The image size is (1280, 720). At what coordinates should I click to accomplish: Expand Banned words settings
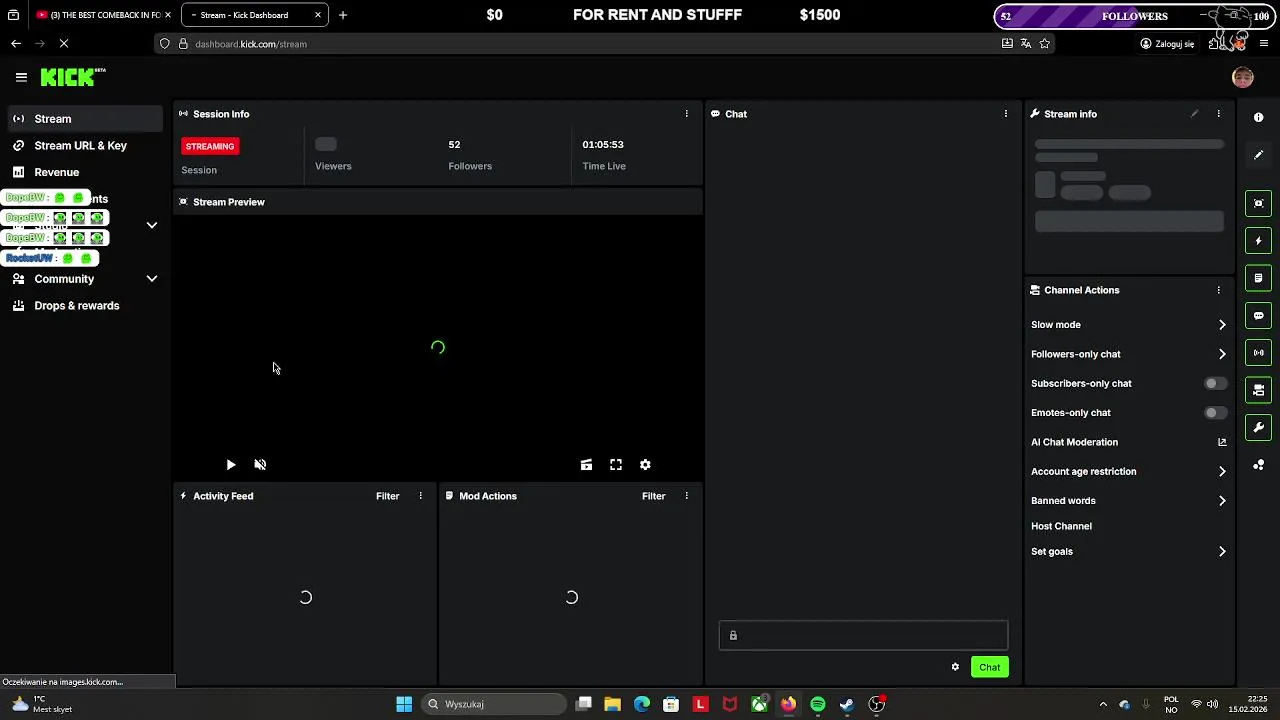pyautogui.click(x=1128, y=501)
